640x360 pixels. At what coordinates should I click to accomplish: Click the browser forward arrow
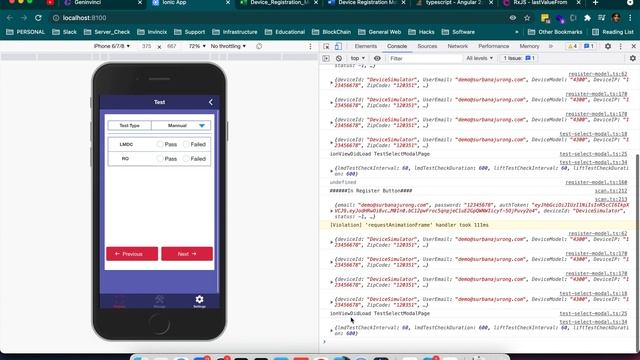(24, 18)
